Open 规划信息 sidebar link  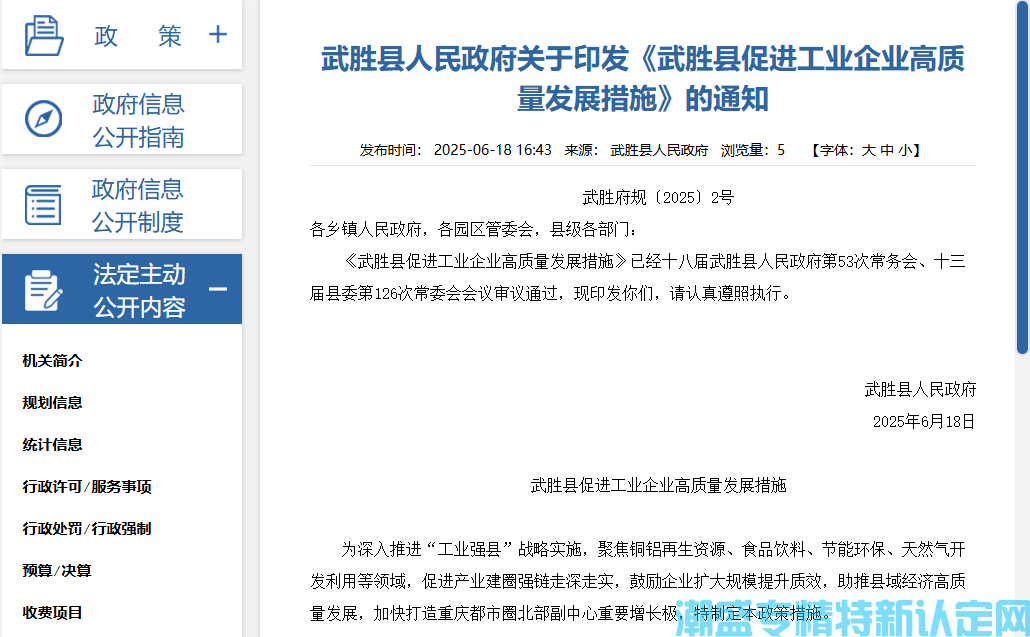point(53,403)
